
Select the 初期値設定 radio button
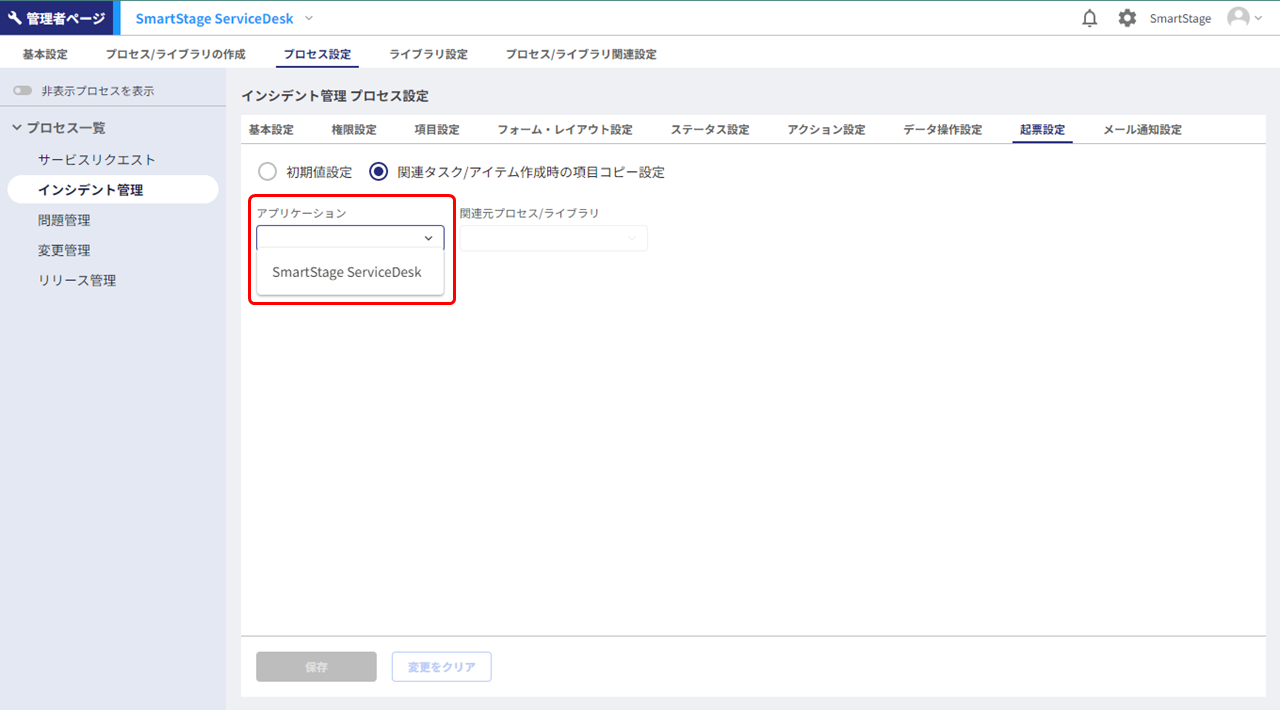click(x=267, y=172)
